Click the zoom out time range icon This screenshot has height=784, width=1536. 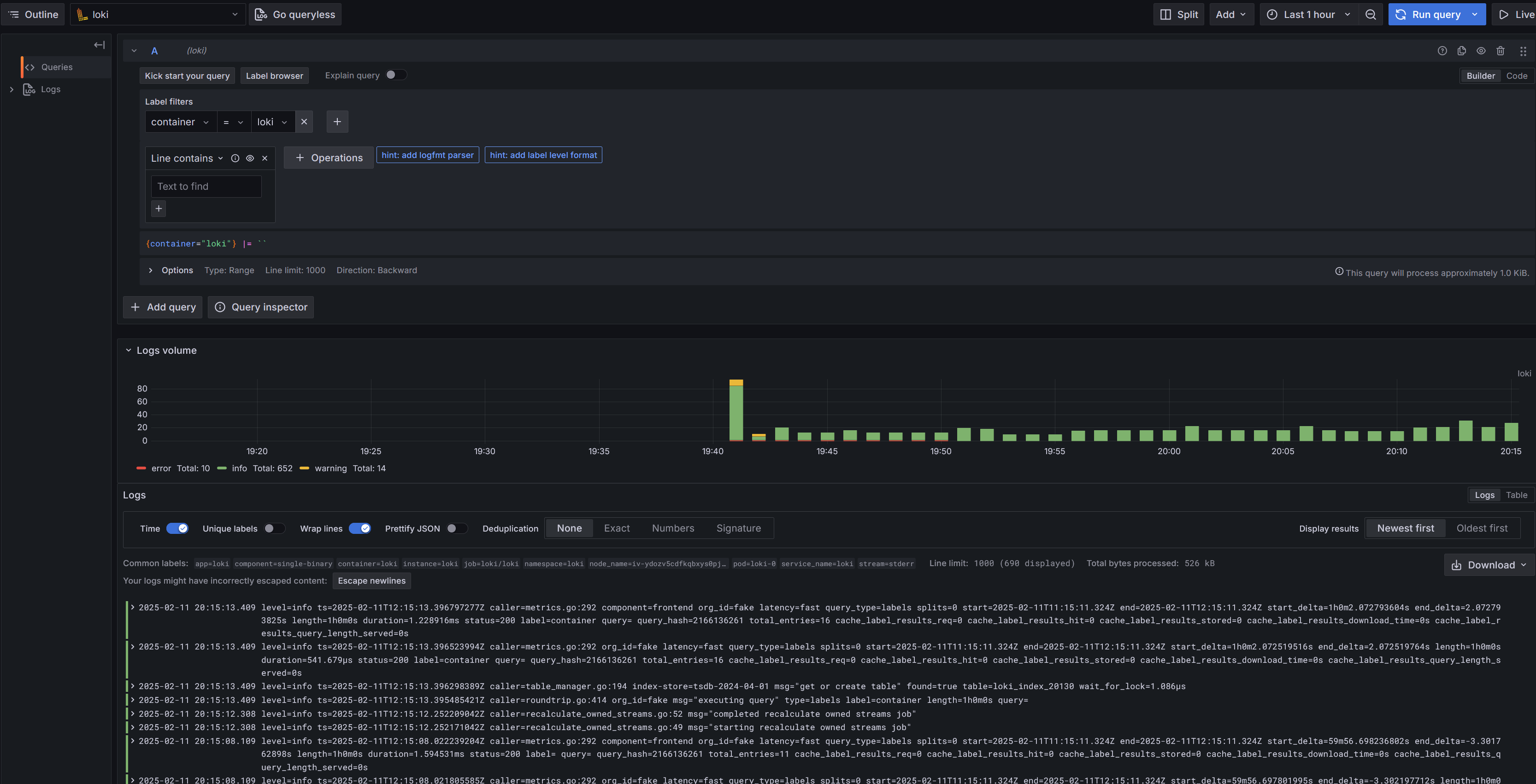1370,14
